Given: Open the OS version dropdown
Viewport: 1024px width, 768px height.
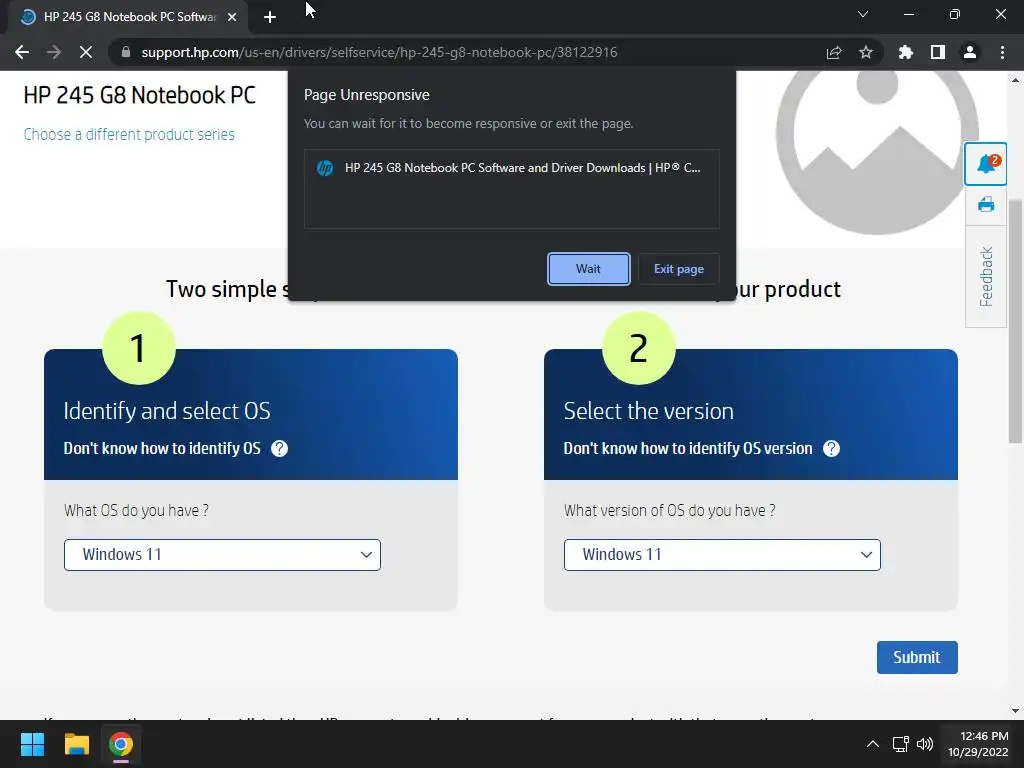Looking at the screenshot, I should tap(722, 554).
